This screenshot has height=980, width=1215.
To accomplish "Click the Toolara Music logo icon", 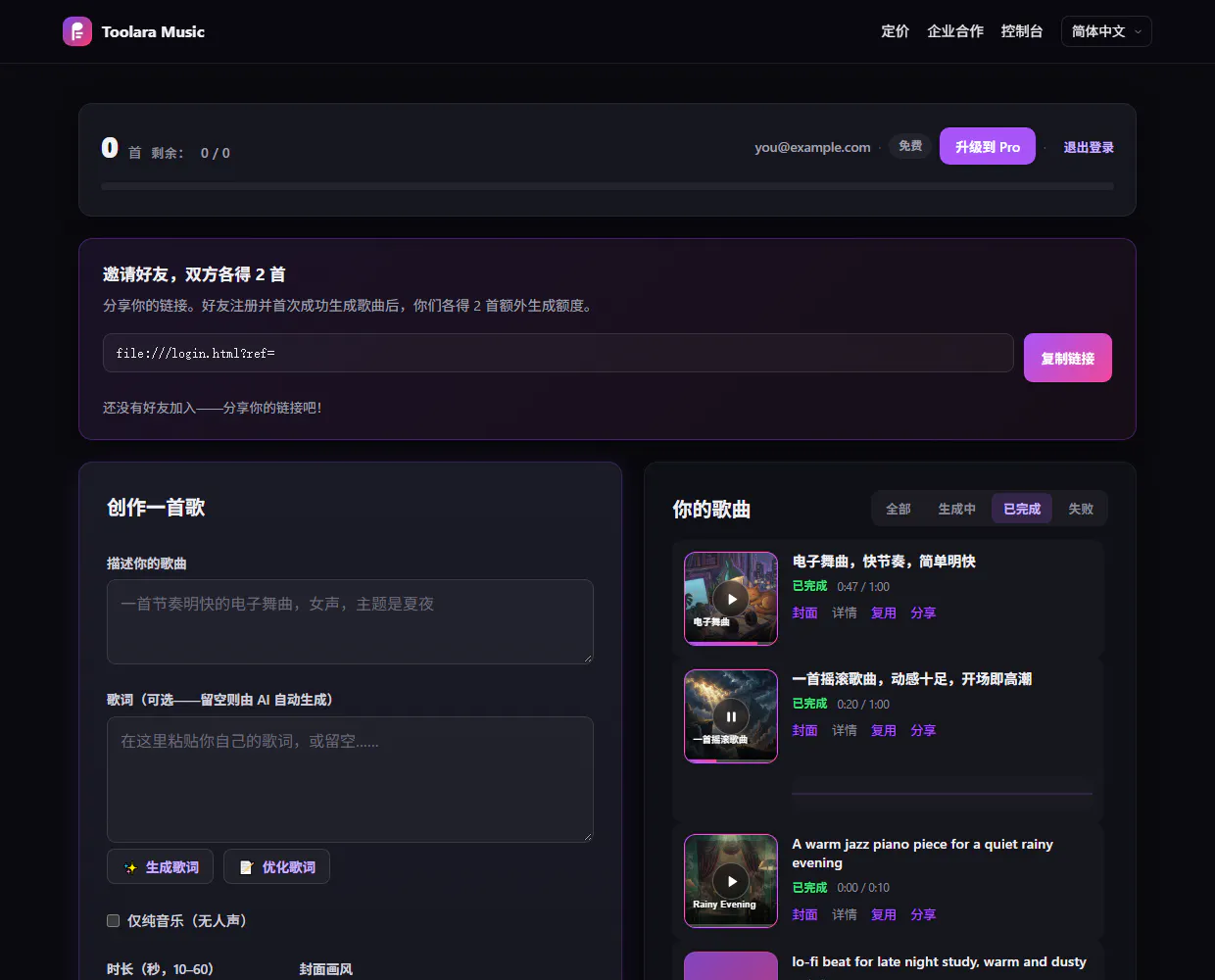I will click(77, 31).
